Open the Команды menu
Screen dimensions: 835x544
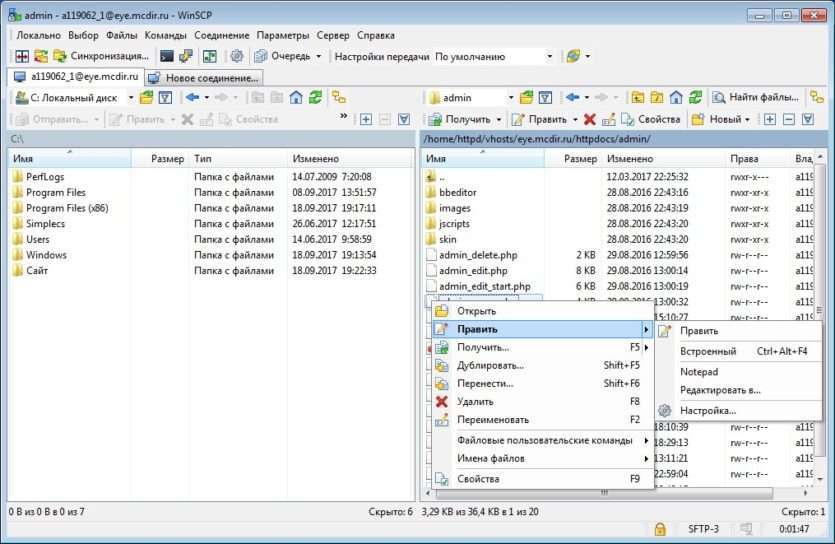[166, 35]
